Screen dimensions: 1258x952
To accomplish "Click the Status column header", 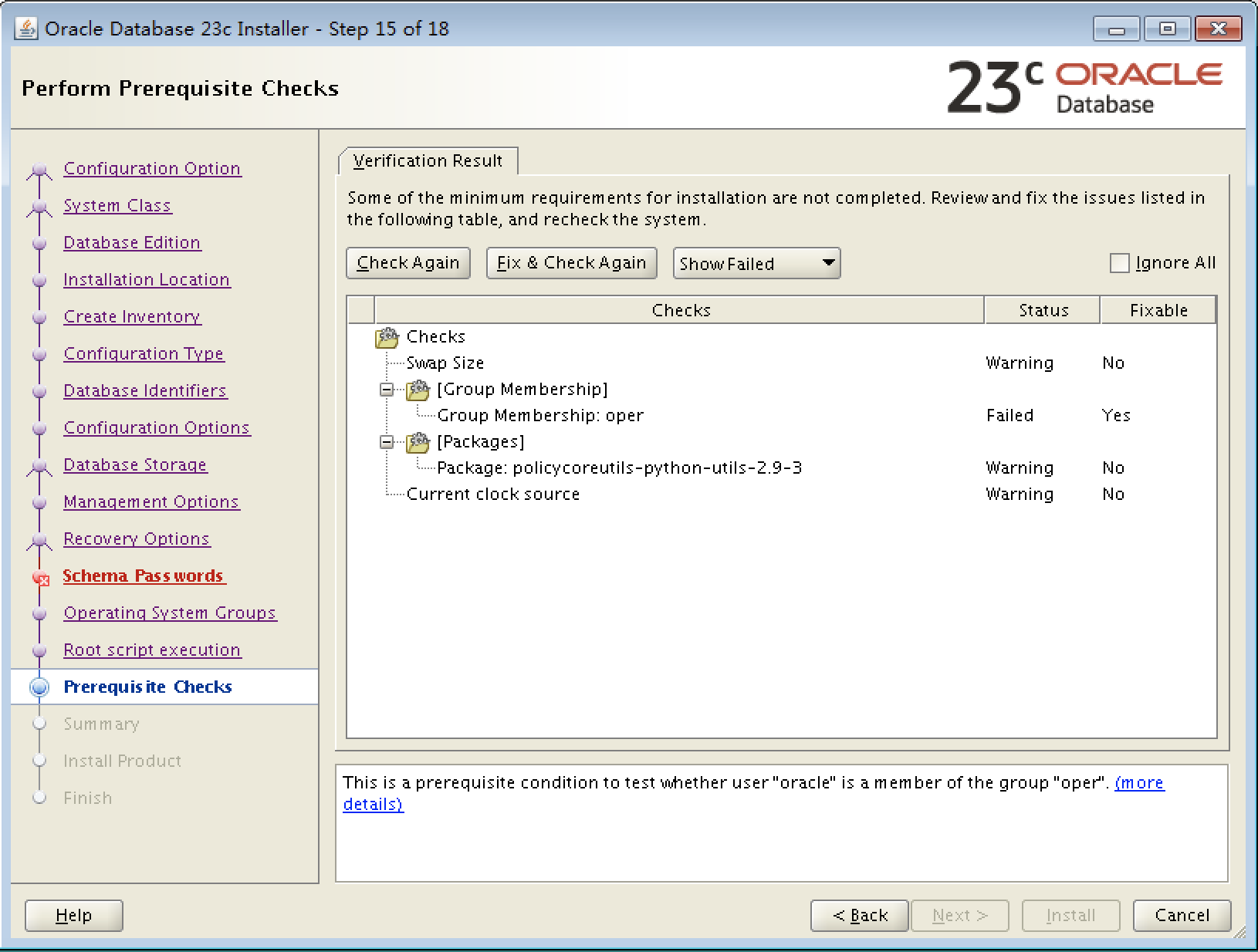I will click(x=1043, y=310).
